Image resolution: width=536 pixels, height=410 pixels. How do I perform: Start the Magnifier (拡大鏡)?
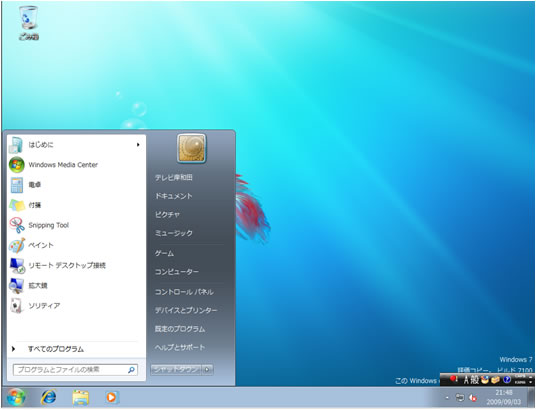76,286
